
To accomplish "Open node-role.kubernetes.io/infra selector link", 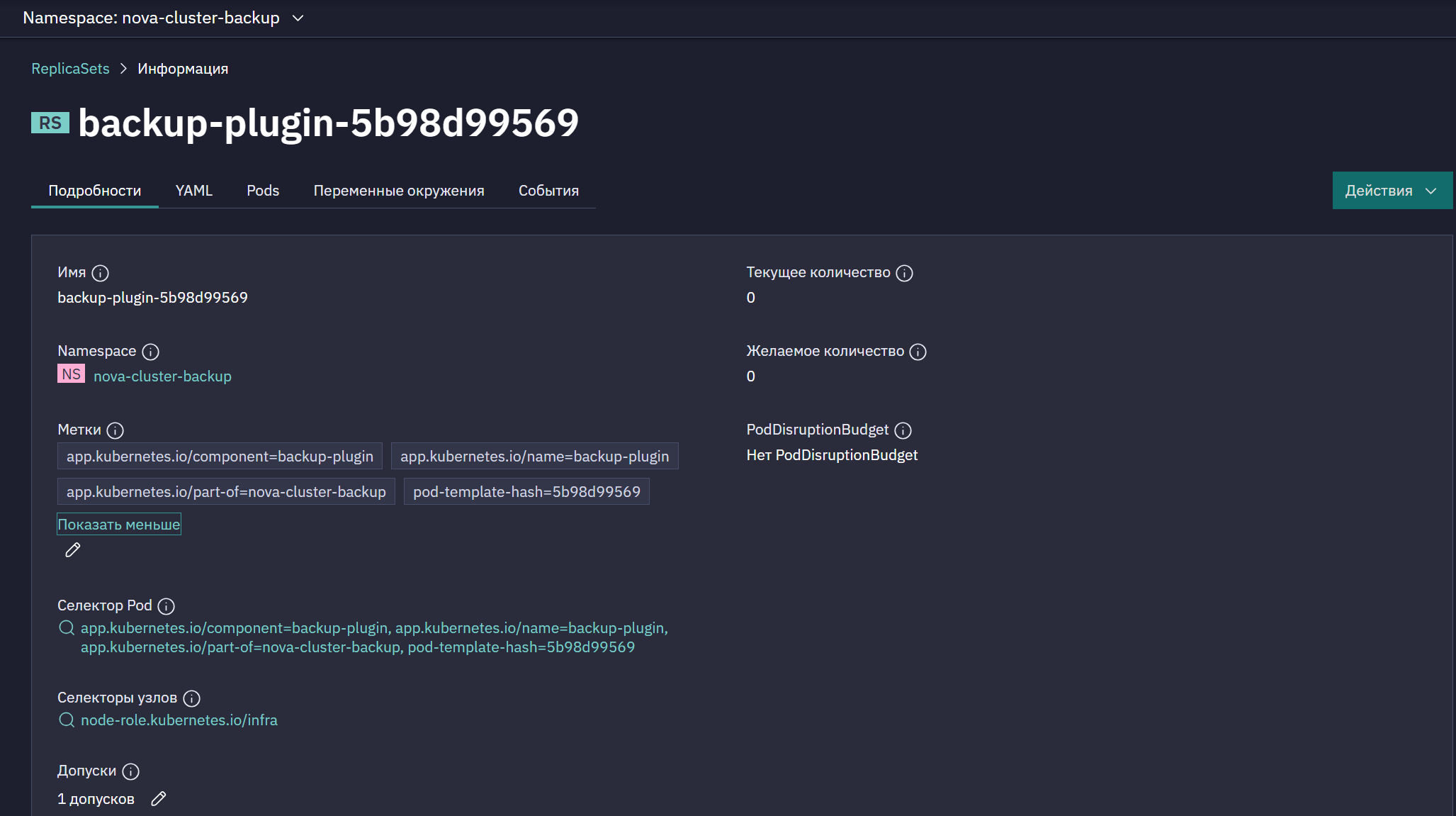I will (x=179, y=720).
